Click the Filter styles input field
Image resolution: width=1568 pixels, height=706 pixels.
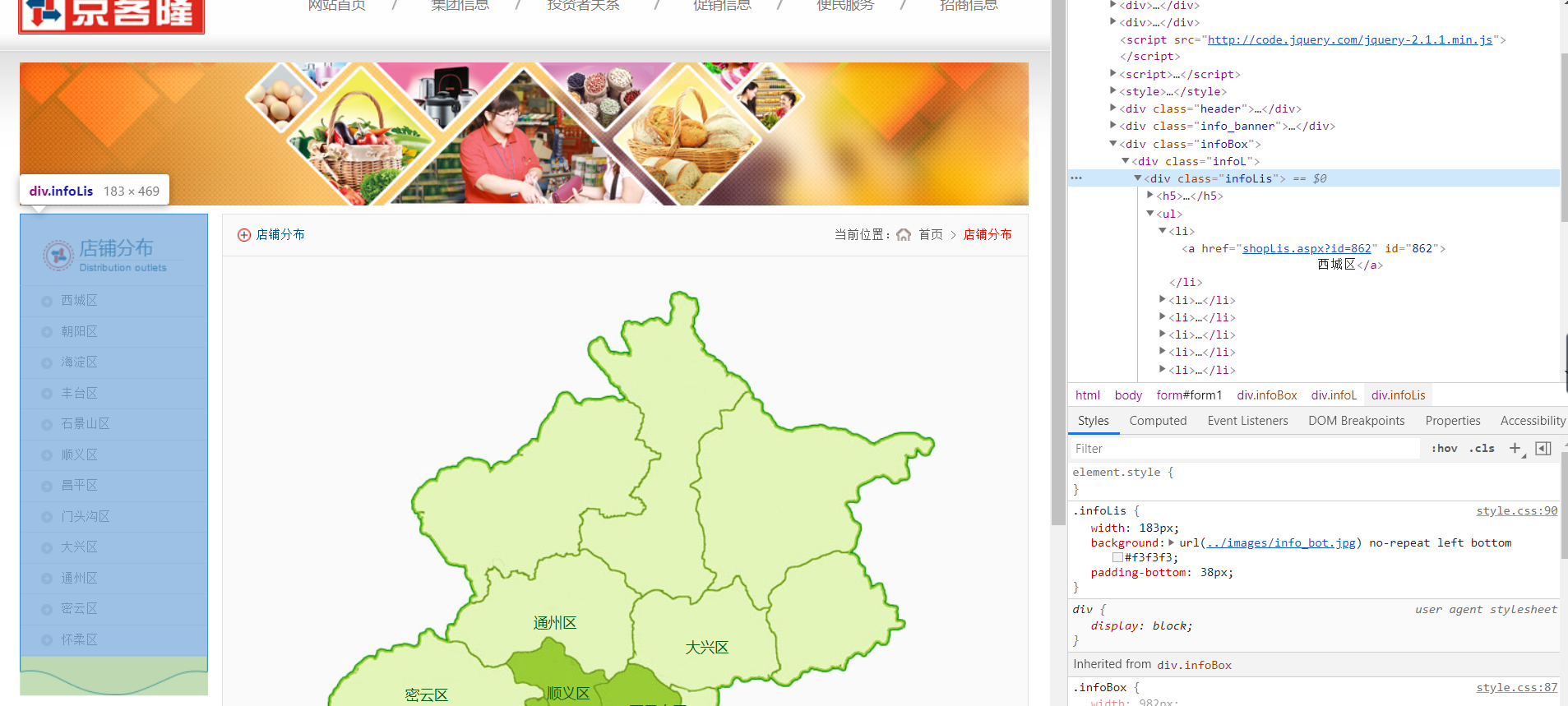(1244, 448)
